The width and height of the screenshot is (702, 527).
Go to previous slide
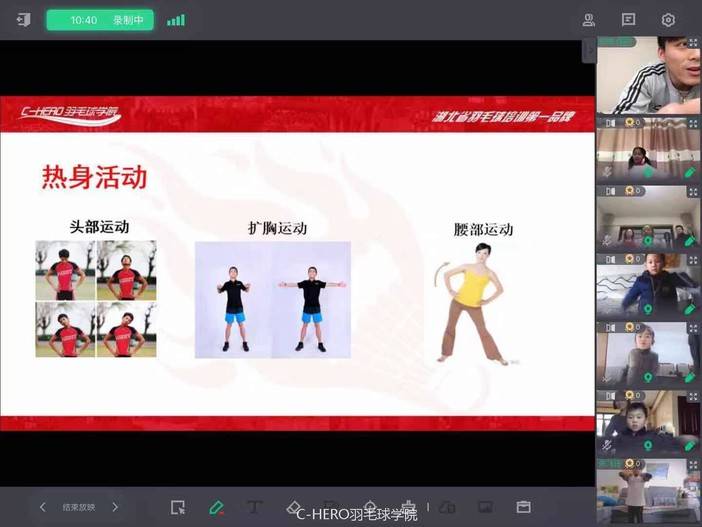[42, 507]
